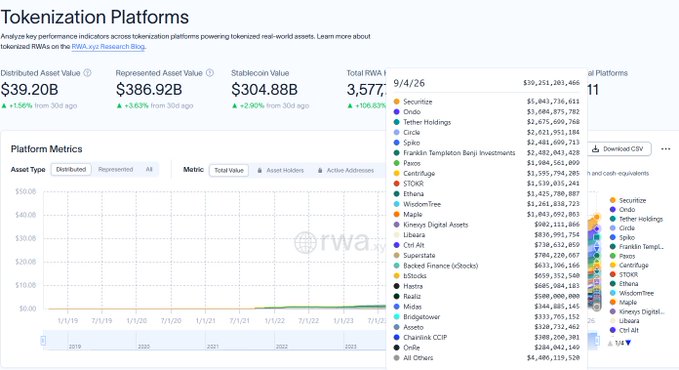Click the Backed Finance (xStocks) tooltip row

pyautogui.click(x=486, y=266)
